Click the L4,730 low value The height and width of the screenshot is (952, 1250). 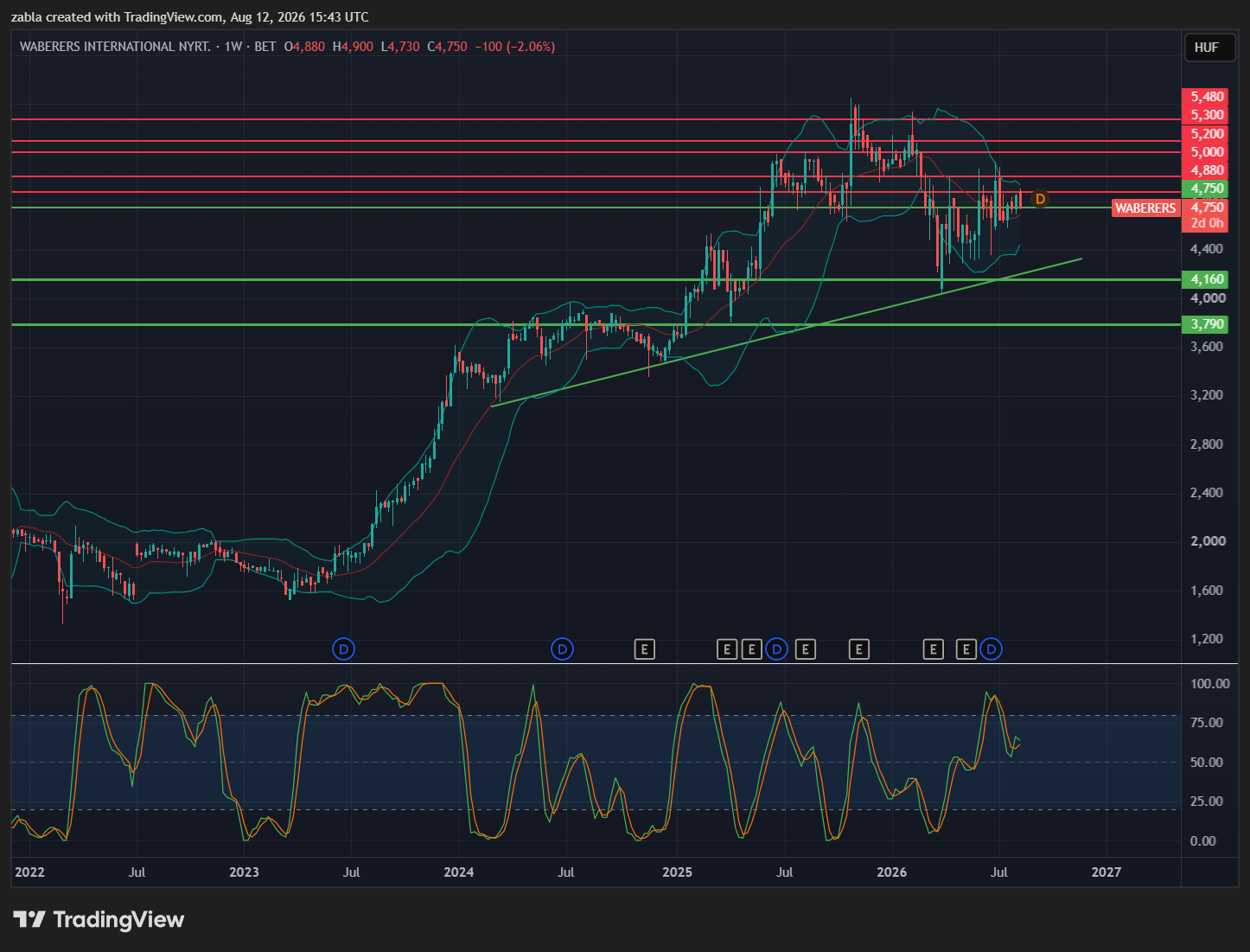coord(400,47)
